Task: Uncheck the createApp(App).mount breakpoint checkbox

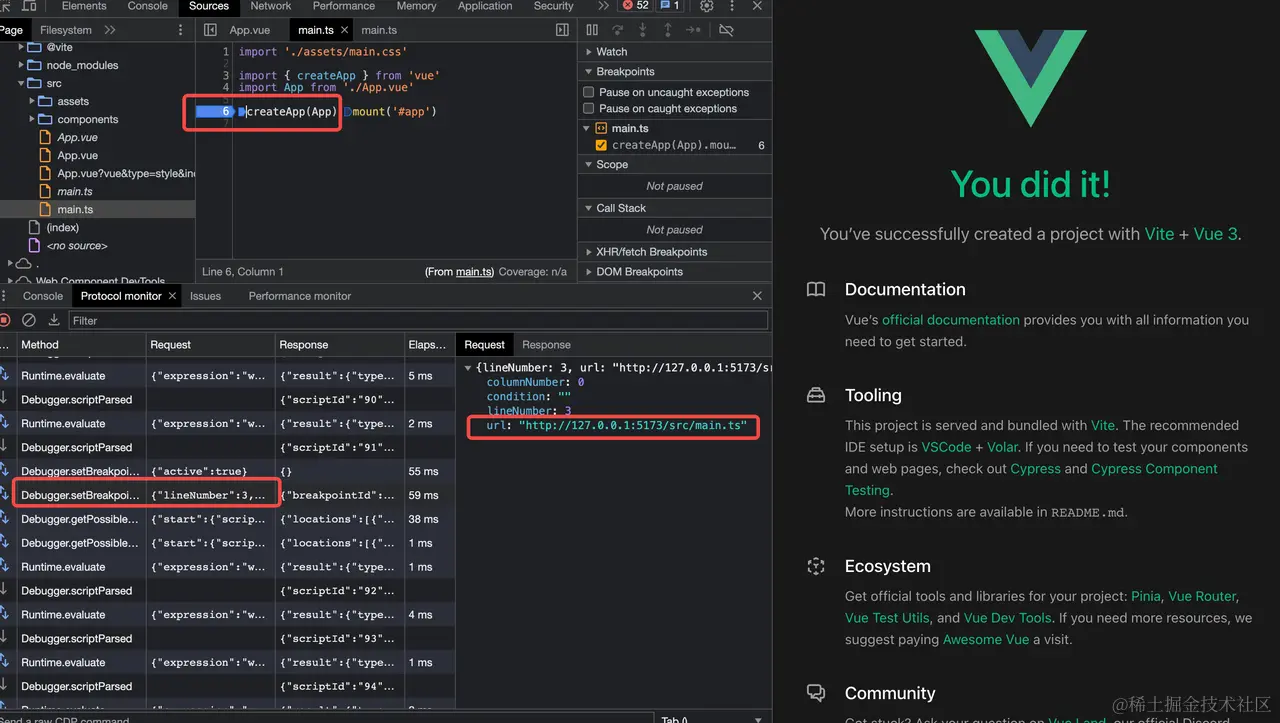Action: [x=601, y=145]
